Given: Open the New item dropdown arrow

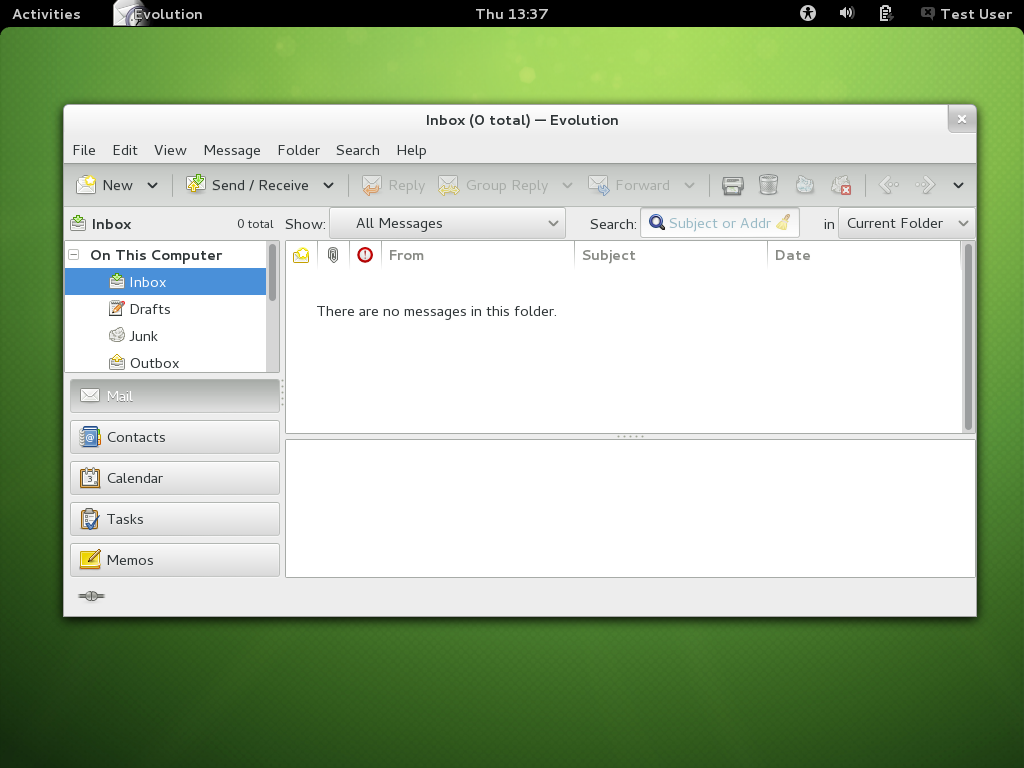Looking at the screenshot, I should click(152, 185).
